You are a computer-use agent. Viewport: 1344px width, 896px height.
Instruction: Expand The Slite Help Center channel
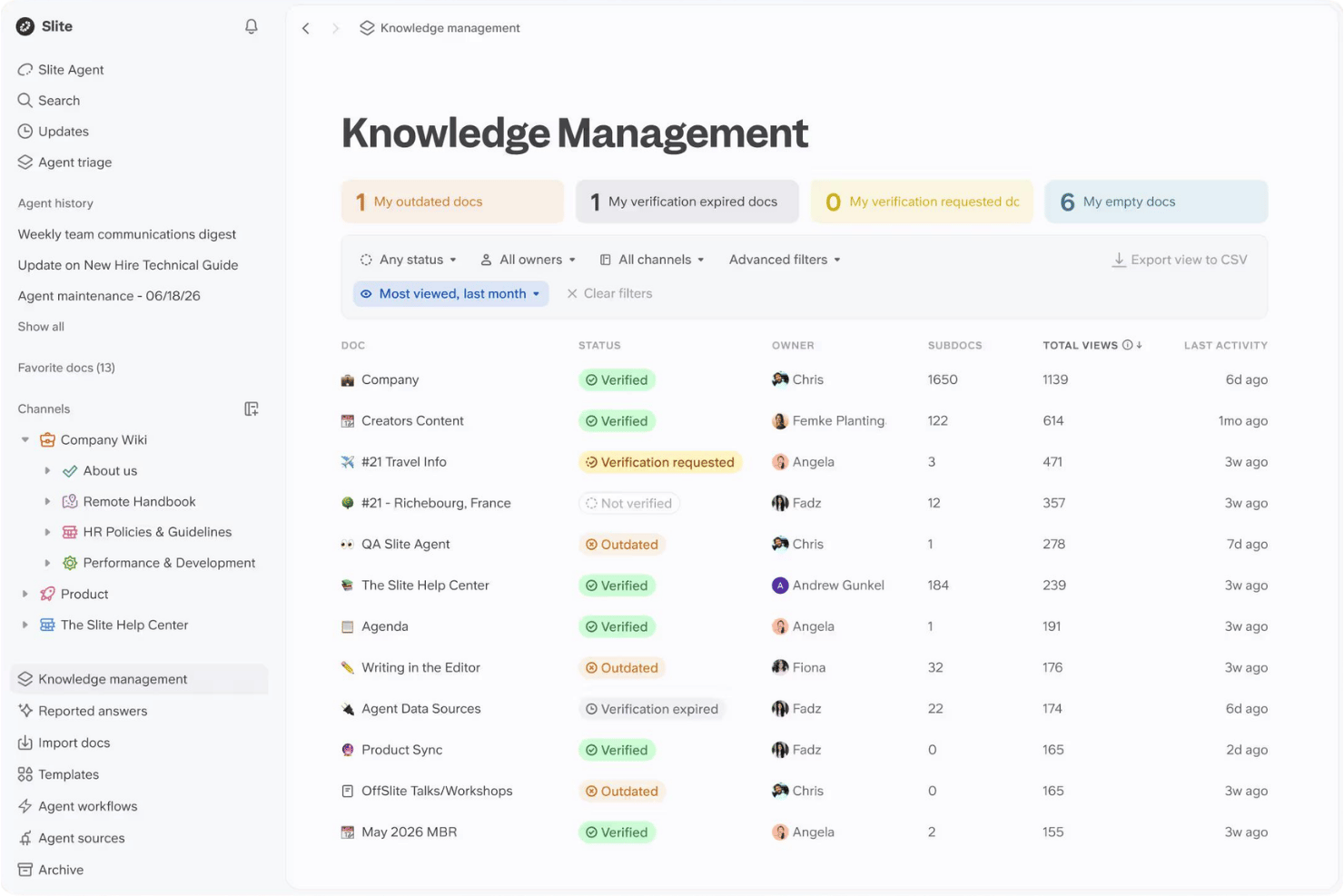click(25, 625)
